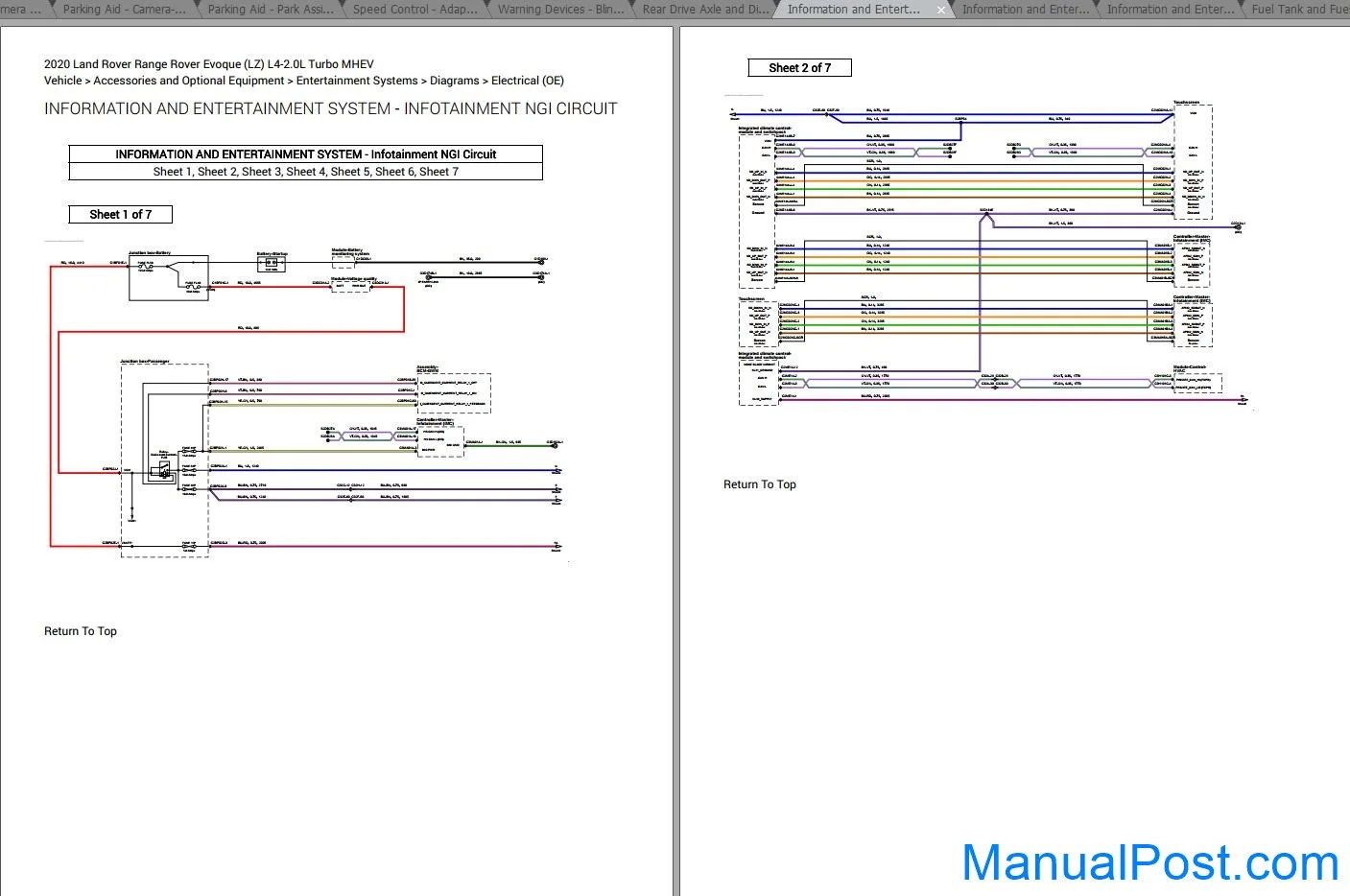Click Return To Top under Sheet 1

point(81,631)
